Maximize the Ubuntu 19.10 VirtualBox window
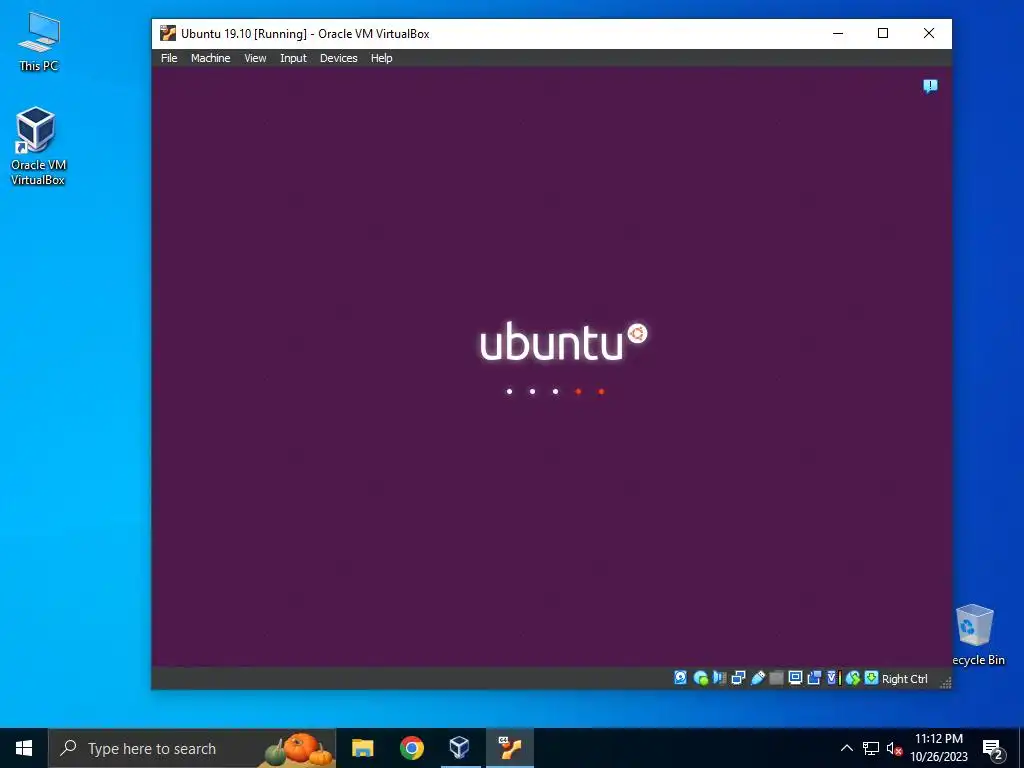The image size is (1024, 768). [x=883, y=33]
